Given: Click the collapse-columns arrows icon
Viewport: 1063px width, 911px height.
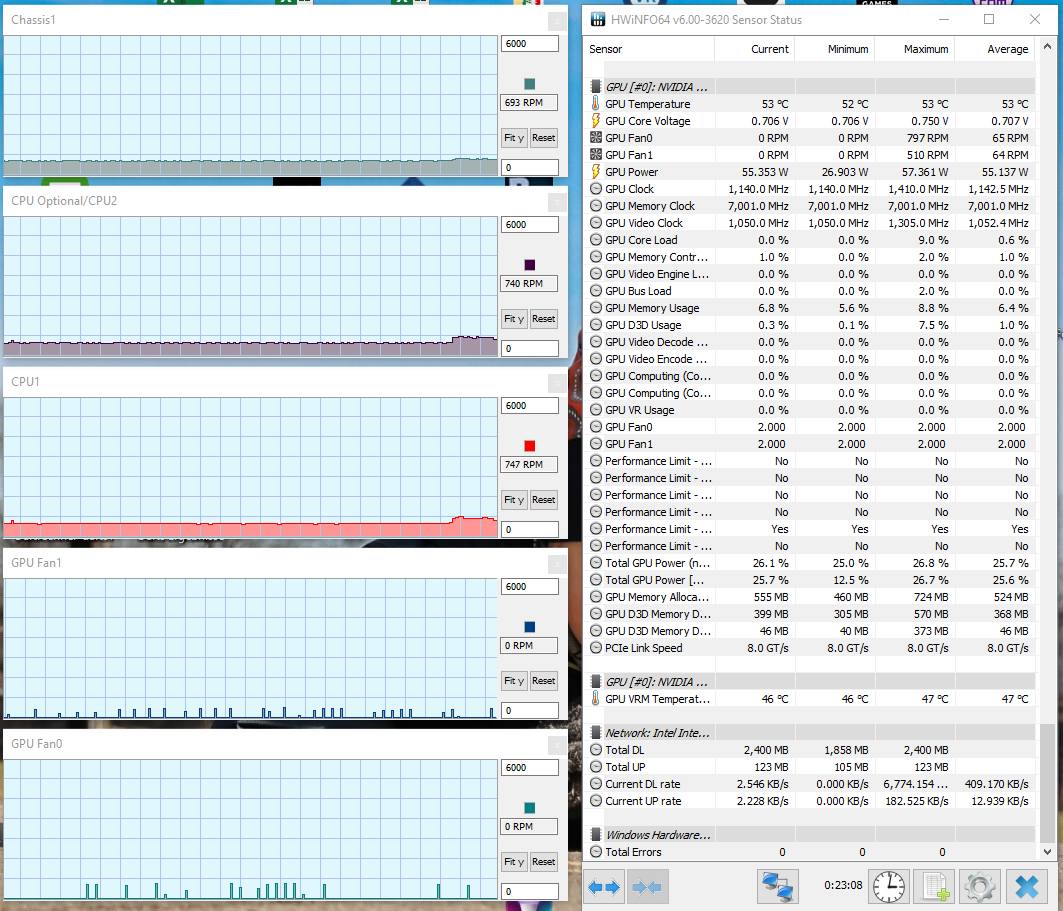Looking at the screenshot, I should click(x=647, y=887).
